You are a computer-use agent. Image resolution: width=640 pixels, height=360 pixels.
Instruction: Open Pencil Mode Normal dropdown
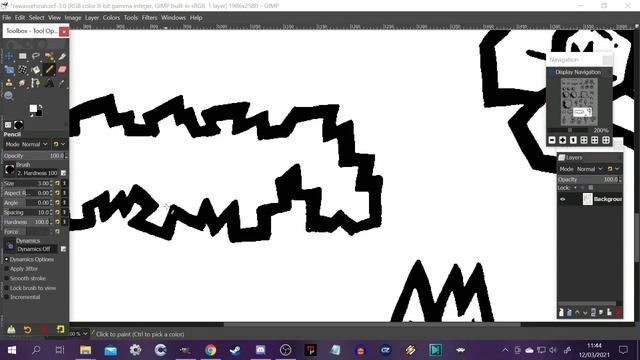pos(26,144)
